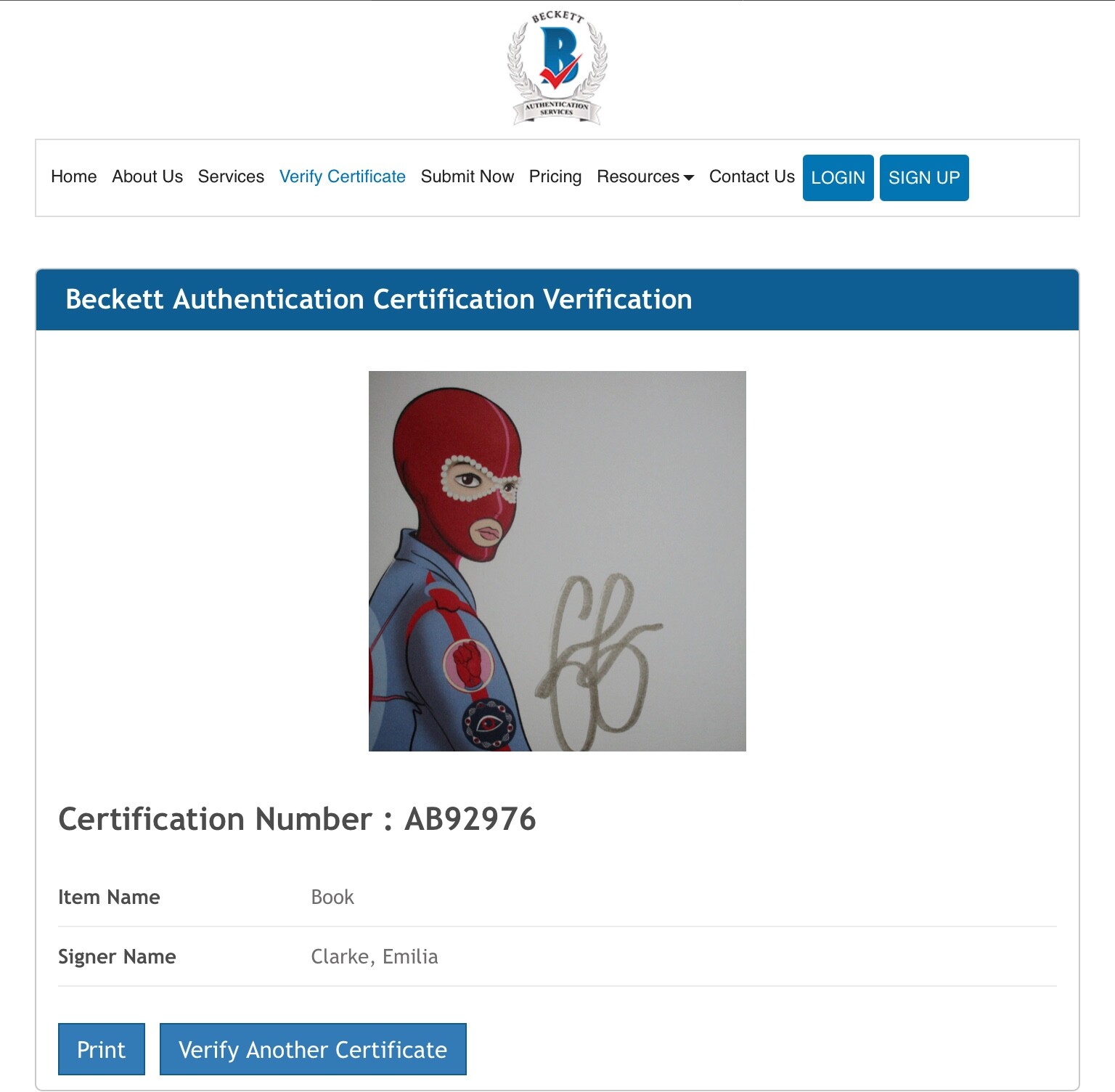
Task: Open the Pricing page
Action: pos(555,176)
